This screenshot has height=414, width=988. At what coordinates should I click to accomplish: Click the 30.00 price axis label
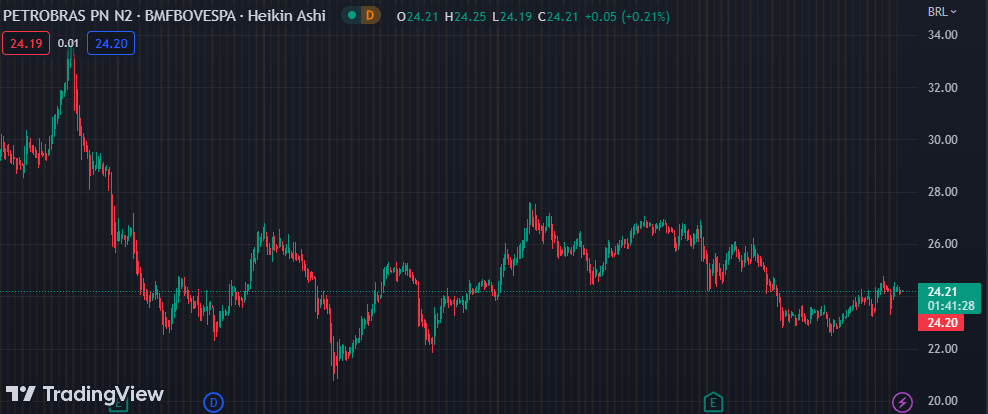(x=943, y=139)
